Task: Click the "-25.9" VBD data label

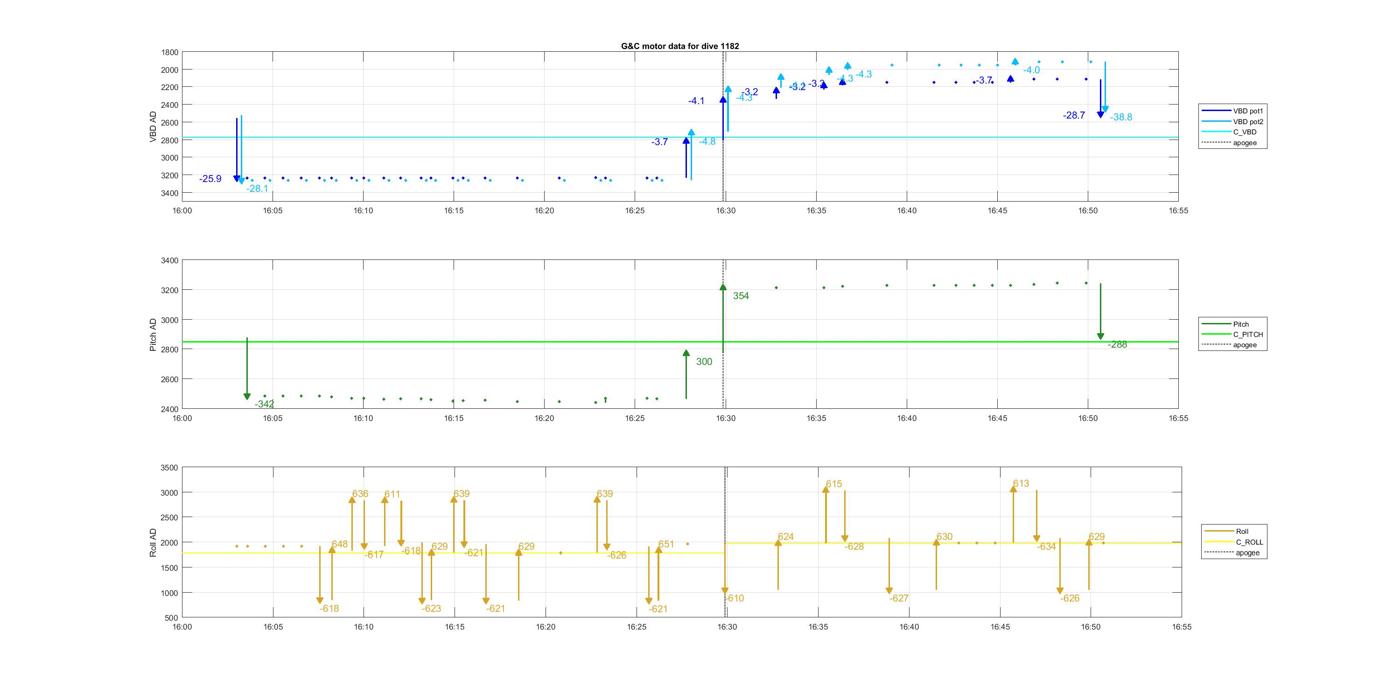Action: pos(210,179)
